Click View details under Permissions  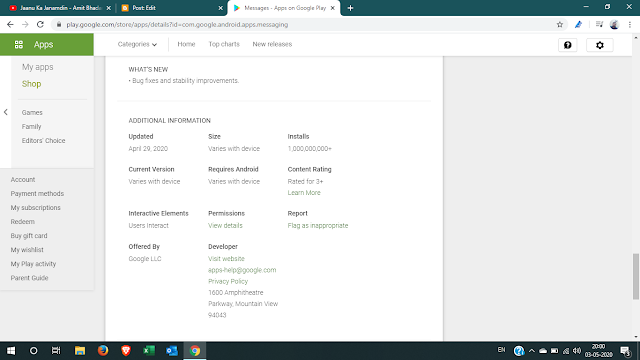coord(225,225)
